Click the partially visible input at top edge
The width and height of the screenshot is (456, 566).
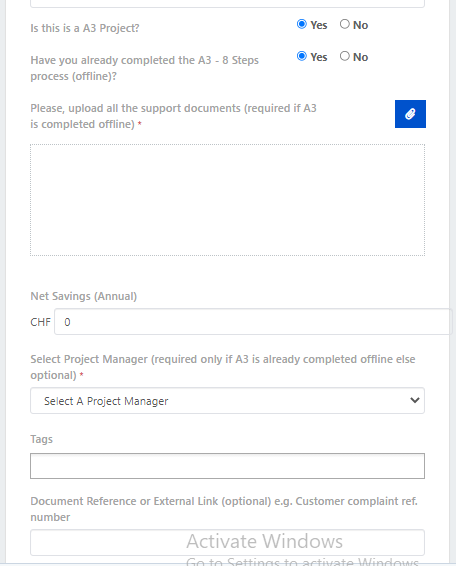(227, 4)
